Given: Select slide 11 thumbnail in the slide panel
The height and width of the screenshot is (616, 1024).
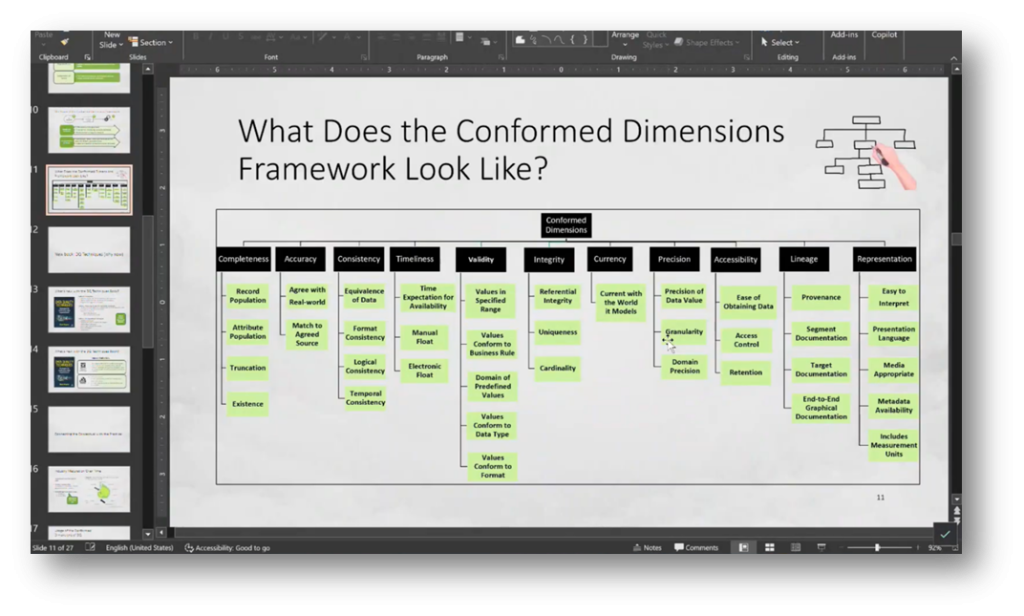Looking at the screenshot, I should (89, 190).
